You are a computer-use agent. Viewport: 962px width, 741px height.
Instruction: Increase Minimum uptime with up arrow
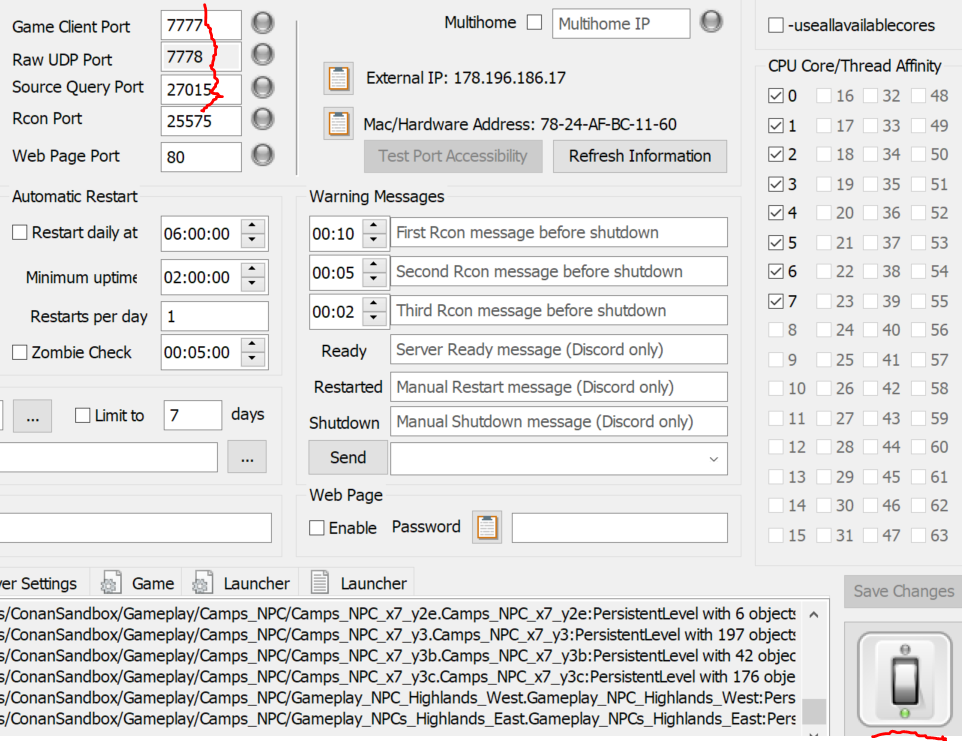[x=252, y=269]
